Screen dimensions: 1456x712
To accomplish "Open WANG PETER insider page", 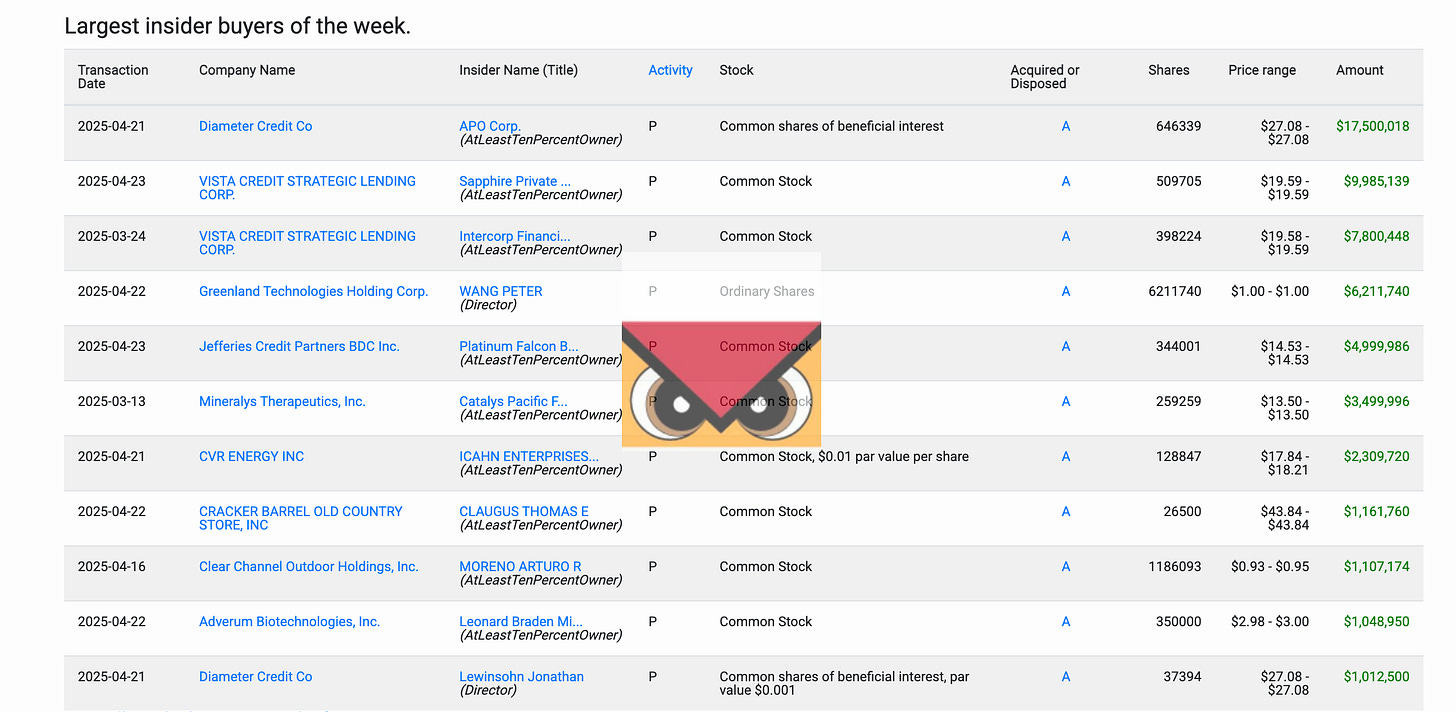I will coord(501,291).
